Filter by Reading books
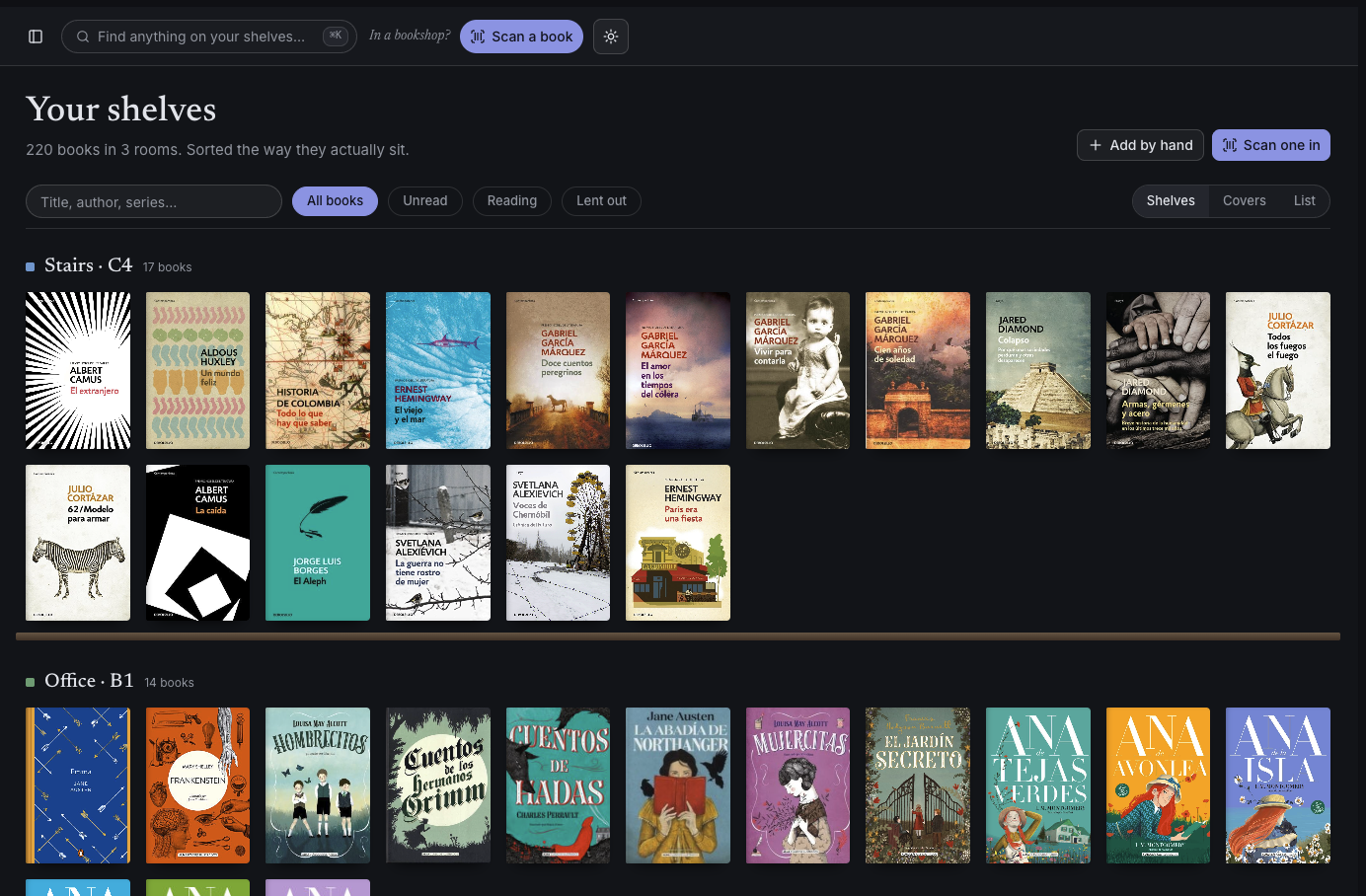The width and height of the screenshot is (1366, 896). click(x=512, y=200)
